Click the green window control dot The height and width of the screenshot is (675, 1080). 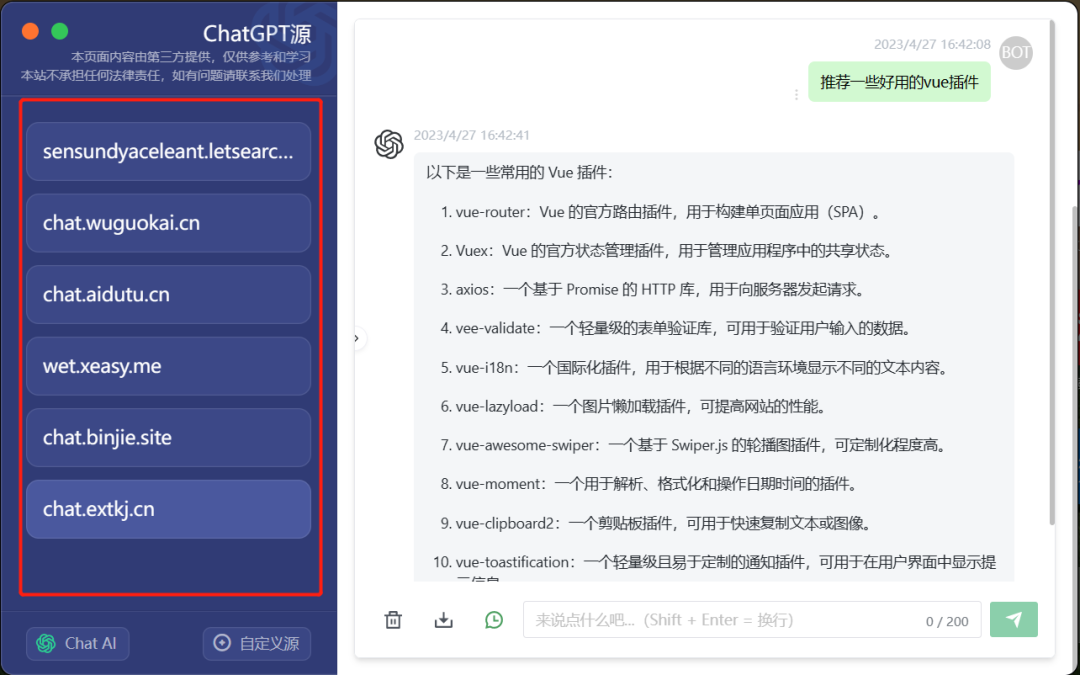coord(60,32)
